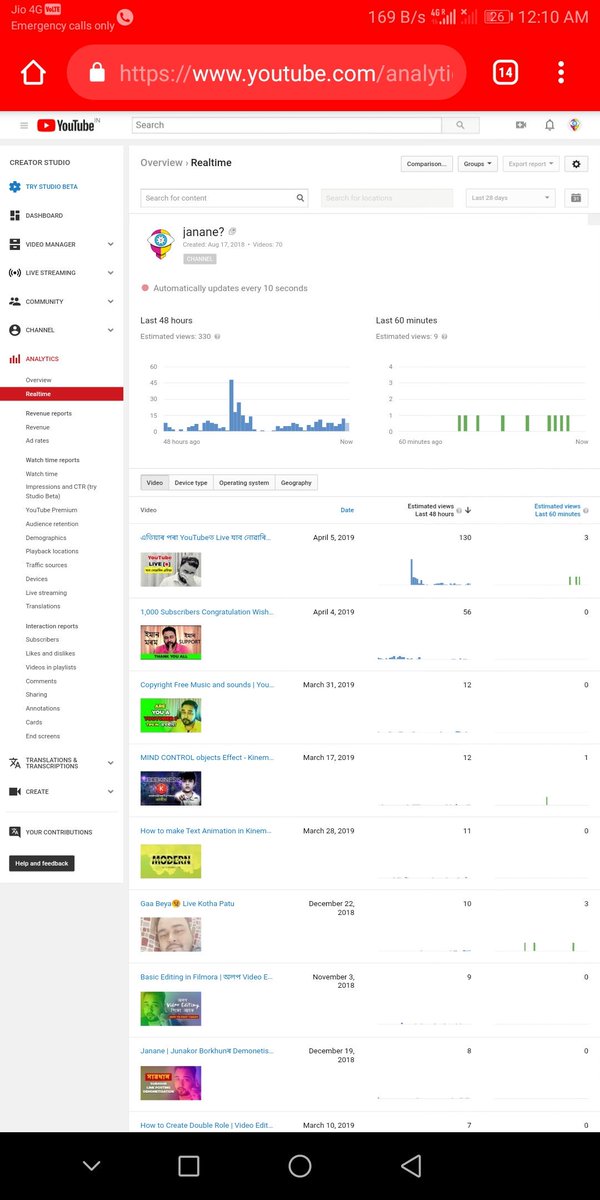Click in the YouTube Search field
The image size is (600, 1200).
point(287,125)
